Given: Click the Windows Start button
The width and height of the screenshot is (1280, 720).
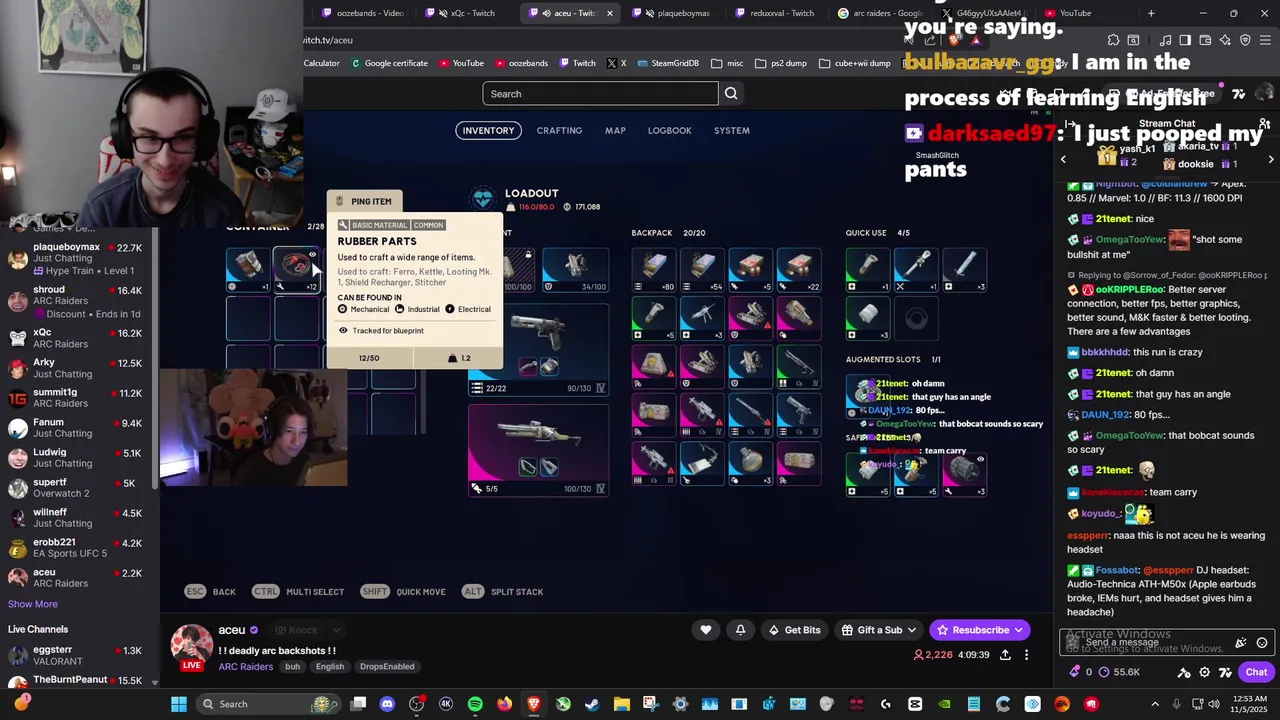Looking at the screenshot, I should (179, 704).
